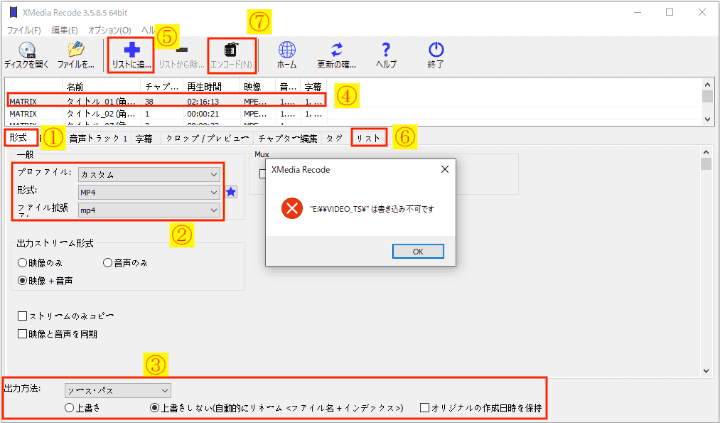Add job with the リストに追... plus icon
Screen dimensions: 720x423
(x=131, y=55)
